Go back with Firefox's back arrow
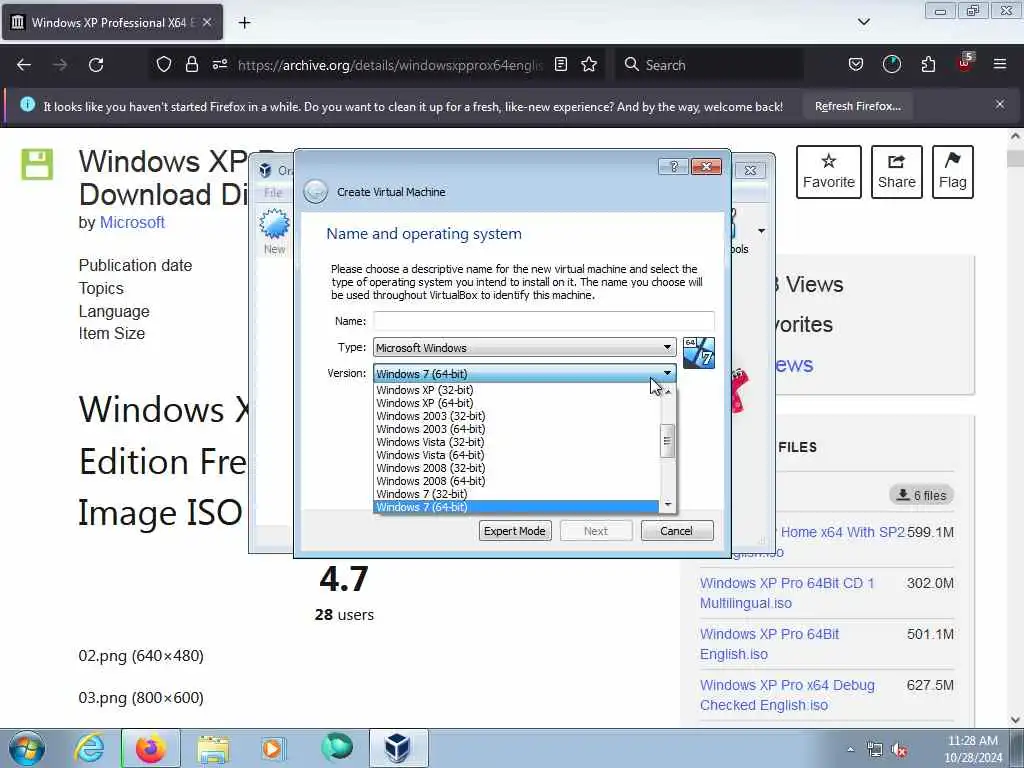Screen dimensions: 1024x768 pos(24,65)
